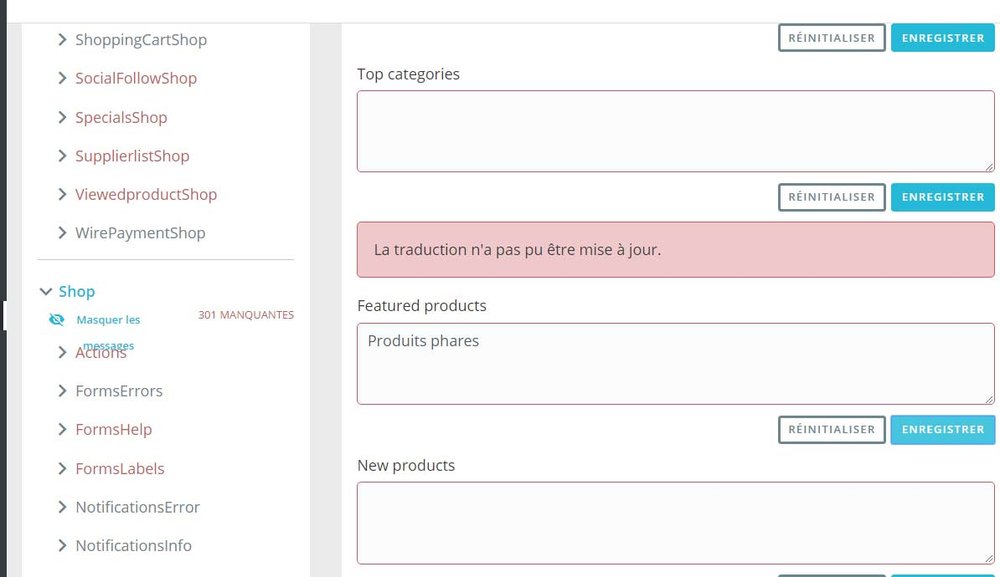Click Réinitialiser under Top categories

click(x=831, y=197)
